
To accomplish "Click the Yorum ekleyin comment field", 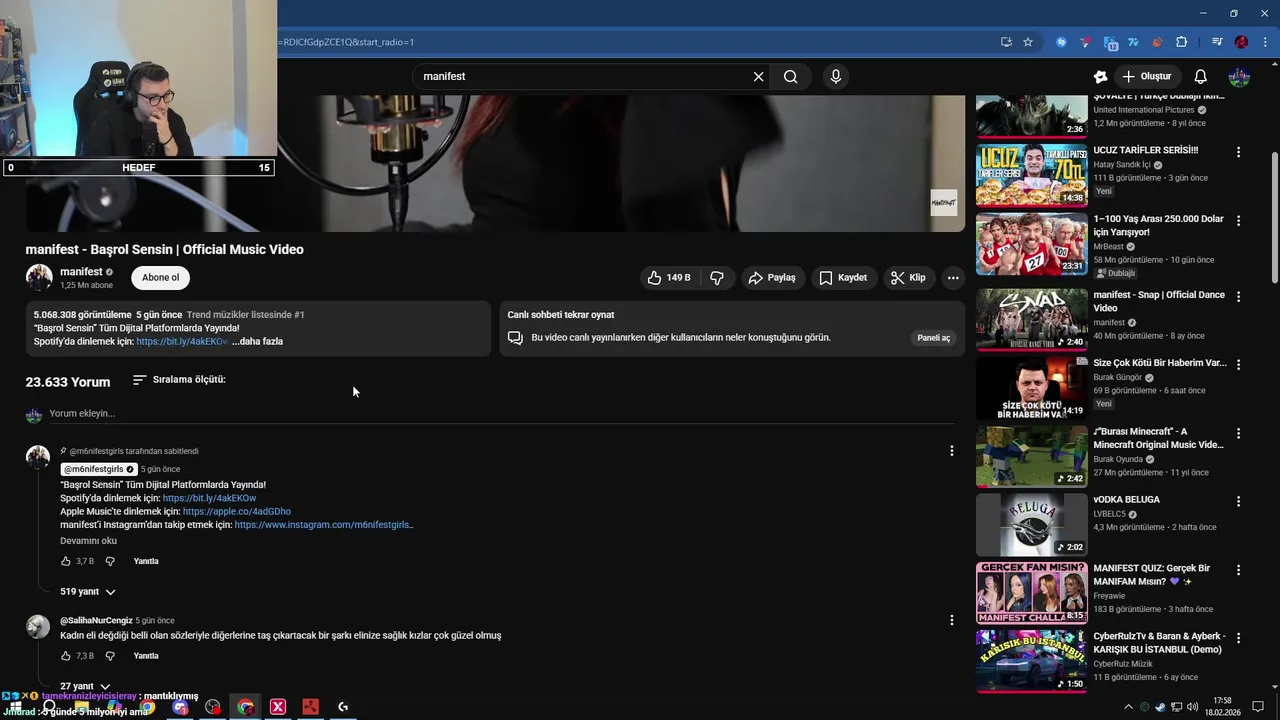I will click(500, 413).
